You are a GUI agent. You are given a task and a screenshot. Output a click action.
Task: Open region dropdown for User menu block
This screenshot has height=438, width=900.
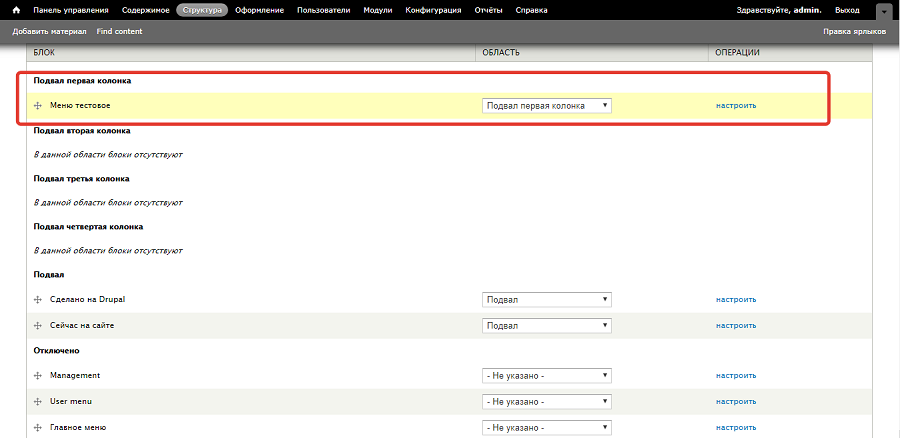coord(546,402)
